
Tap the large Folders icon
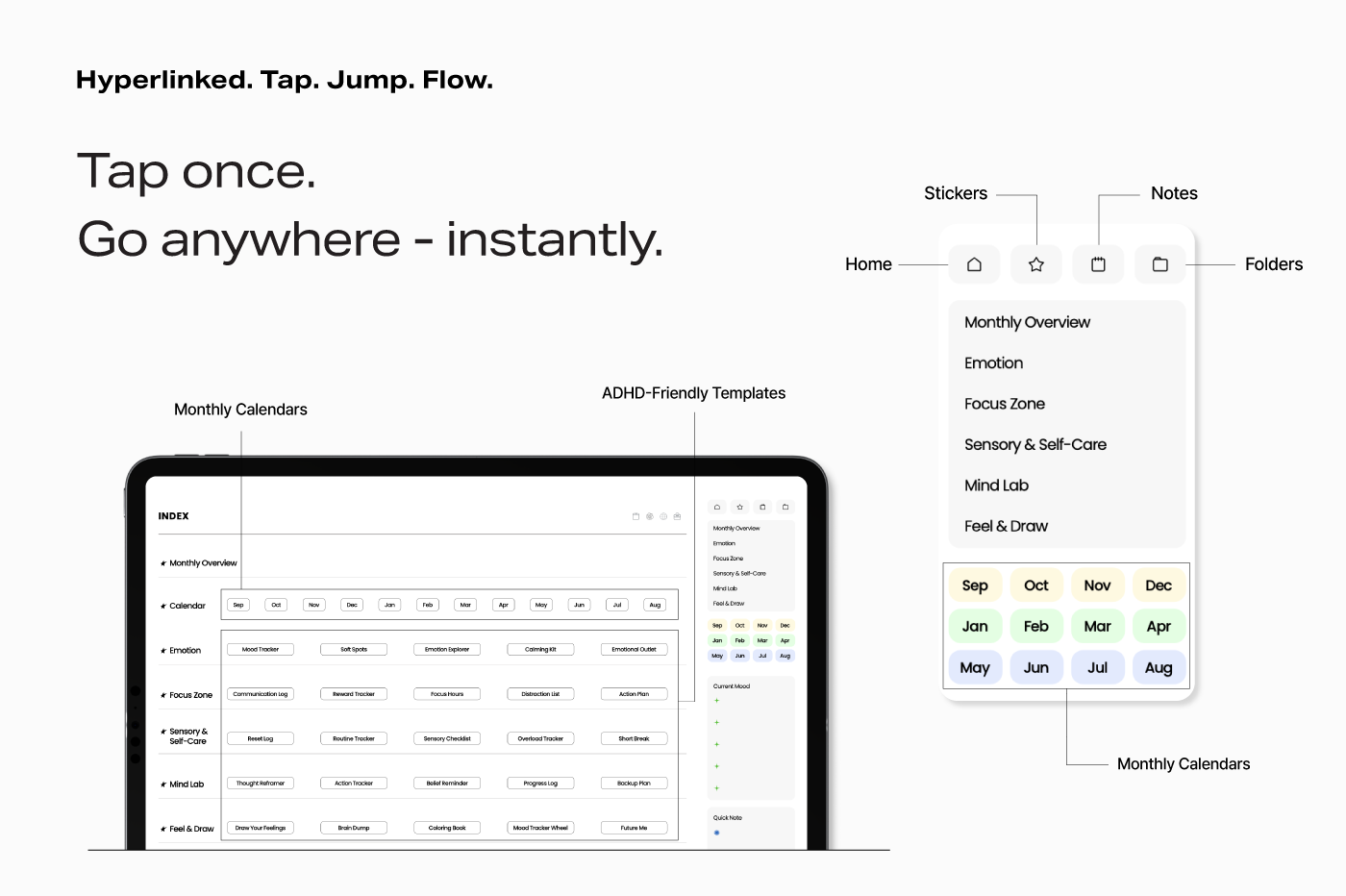[x=1160, y=264]
